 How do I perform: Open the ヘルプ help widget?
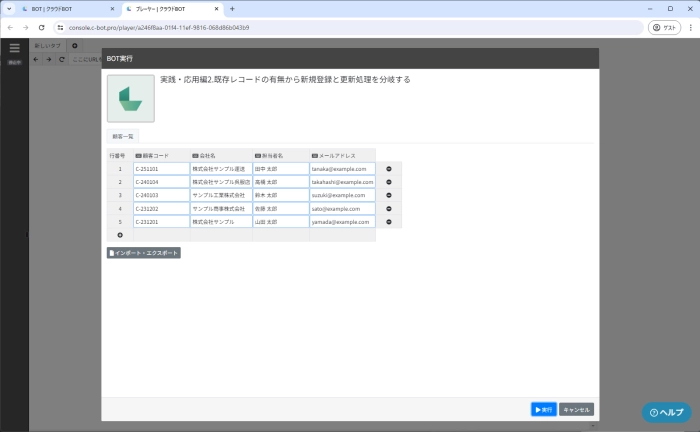click(x=667, y=412)
